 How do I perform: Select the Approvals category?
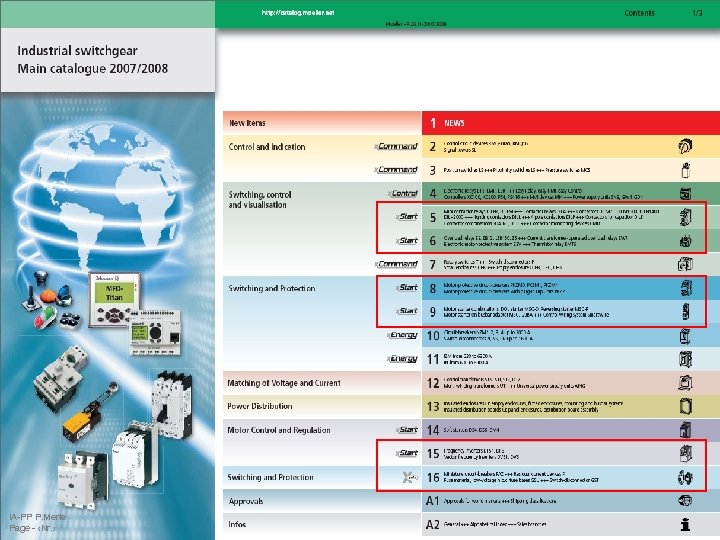click(246, 501)
